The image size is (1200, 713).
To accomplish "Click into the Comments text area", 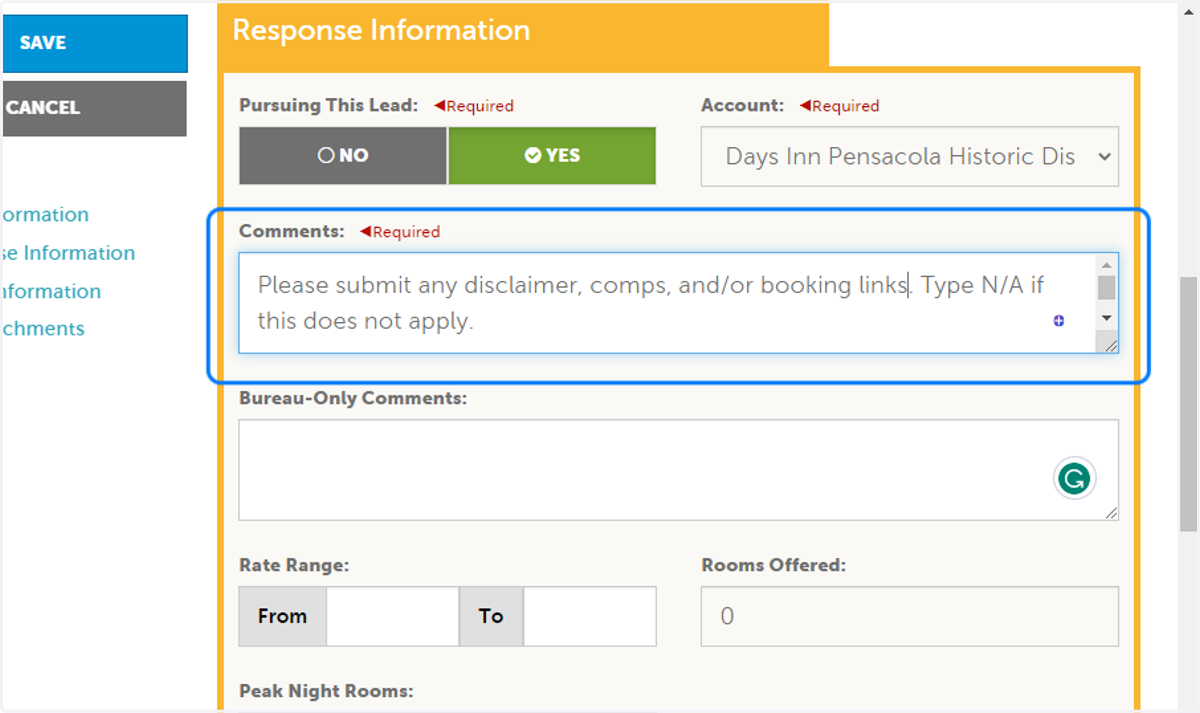I will (x=668, y=303).
